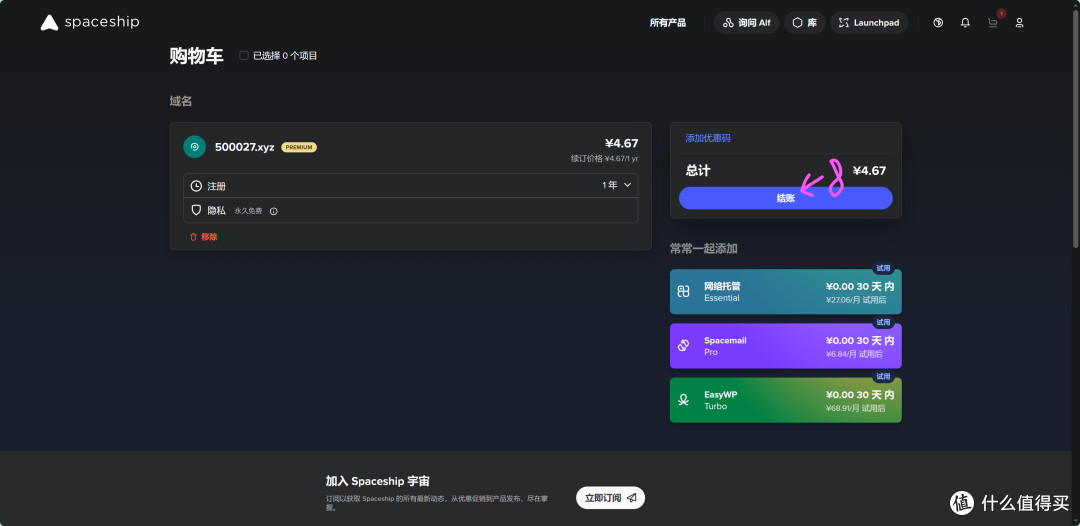
Task: Click the 500027.xyz domain icon
Action: click(x=194, y=147)
